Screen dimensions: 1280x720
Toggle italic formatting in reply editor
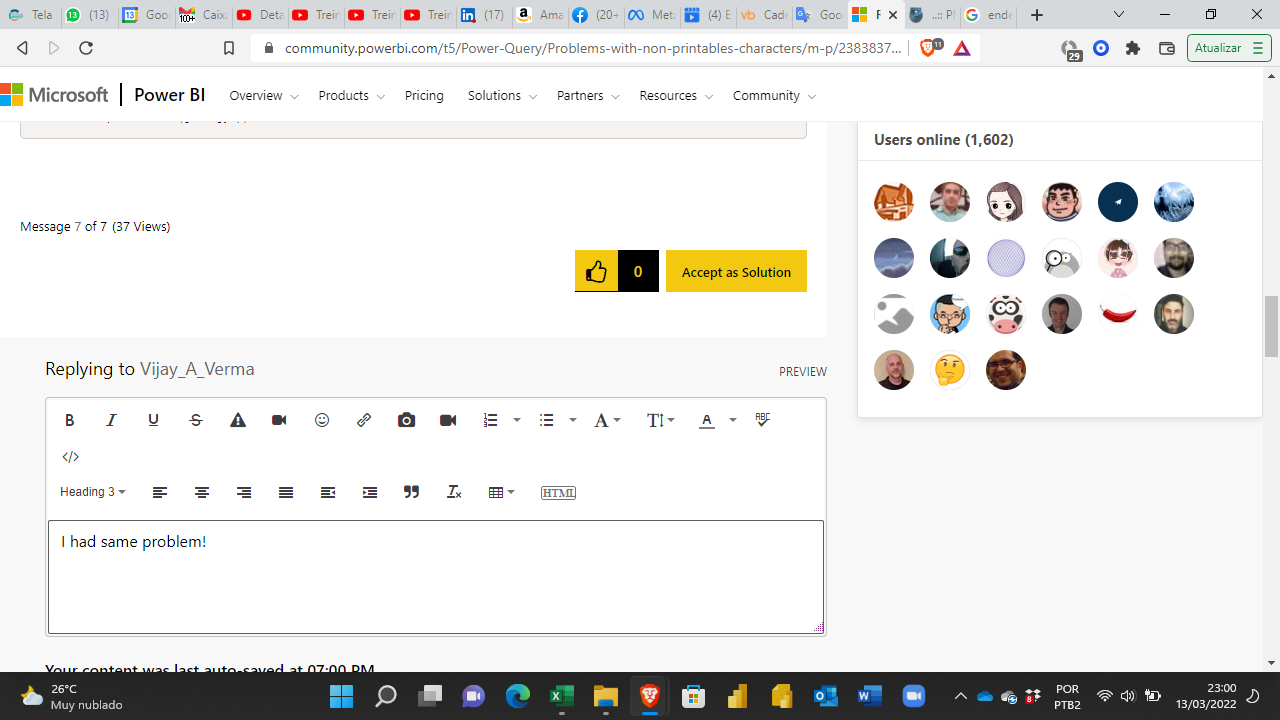tap(112, 421)
